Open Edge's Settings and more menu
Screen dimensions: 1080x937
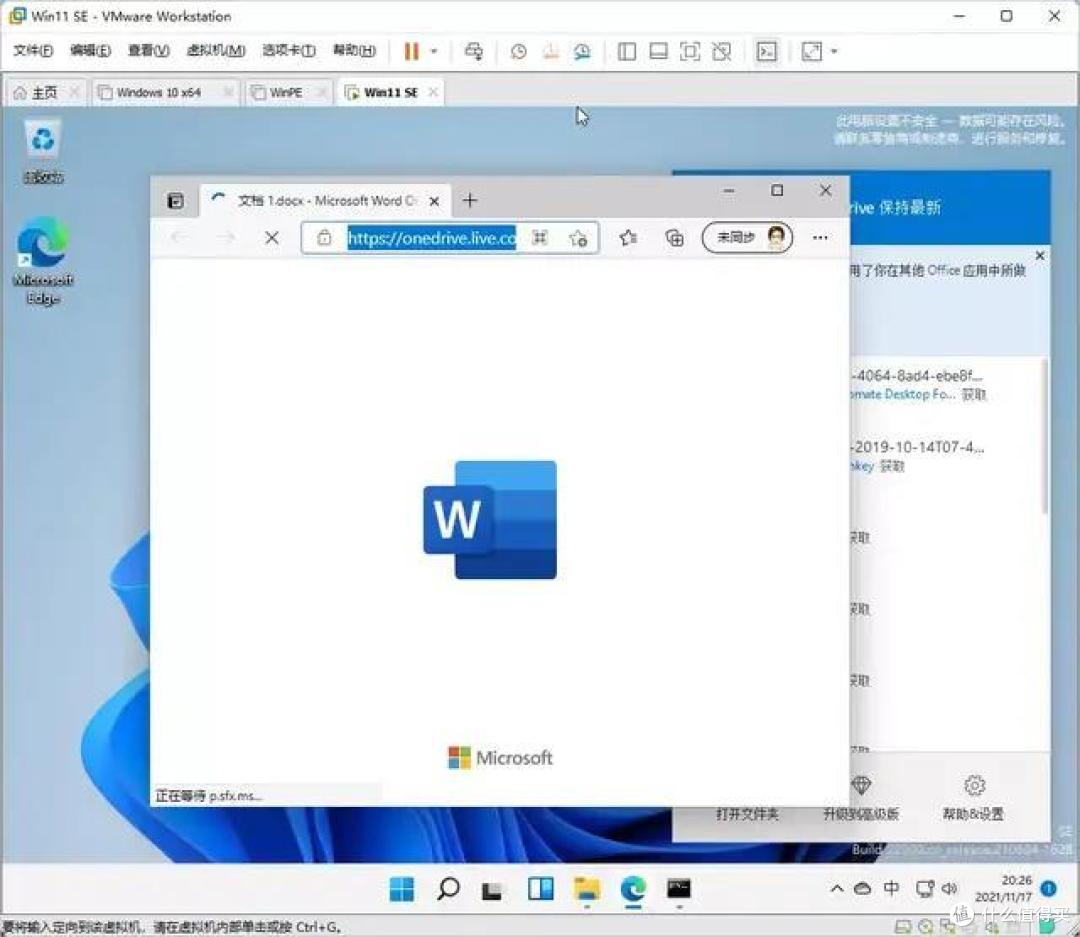[820, 238]
